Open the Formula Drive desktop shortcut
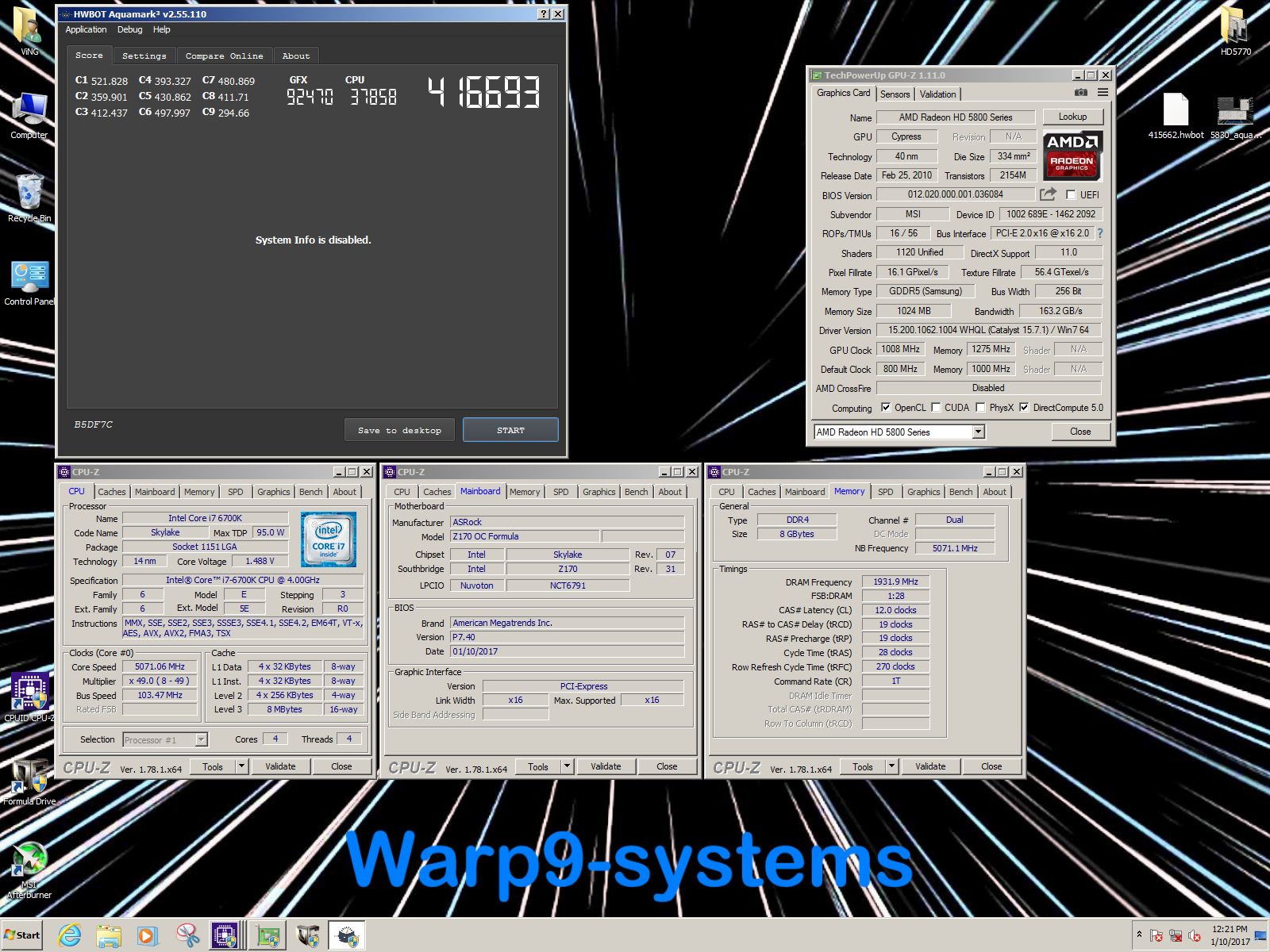1270x952 pixels. (29, 781)
